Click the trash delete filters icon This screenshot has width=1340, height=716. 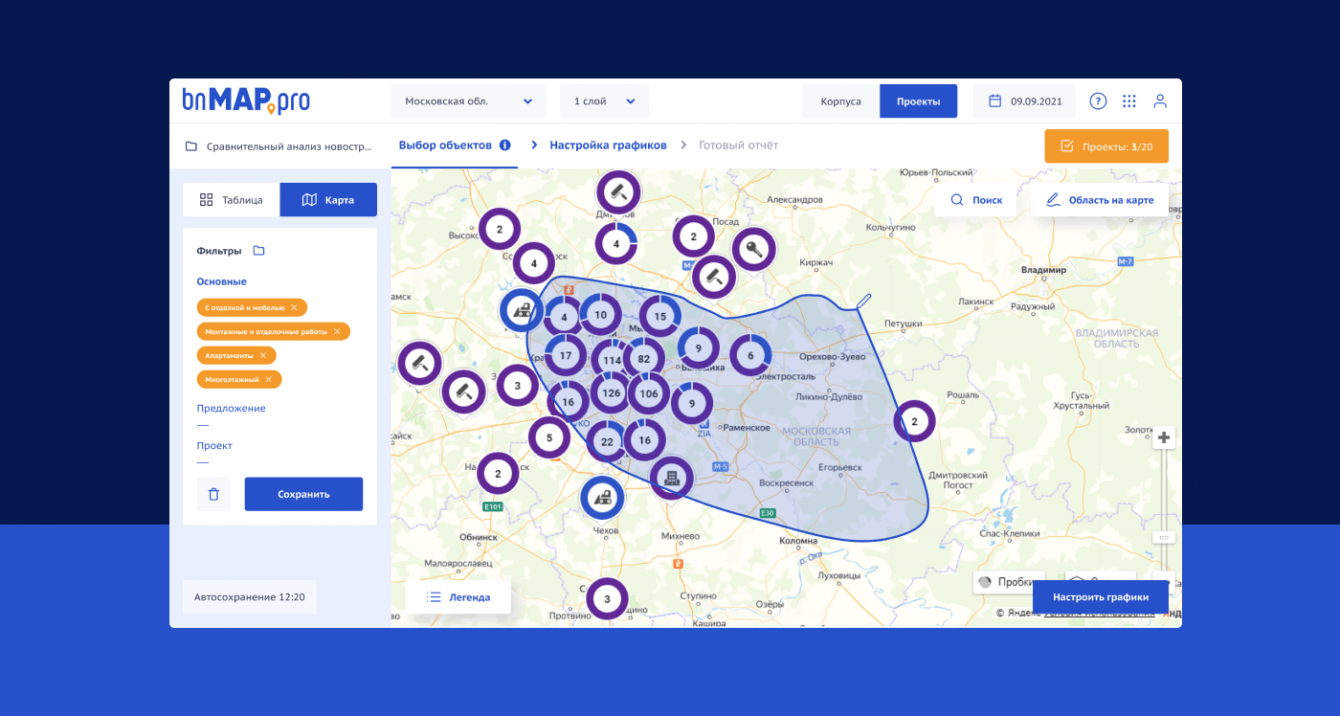pos(214,494)
